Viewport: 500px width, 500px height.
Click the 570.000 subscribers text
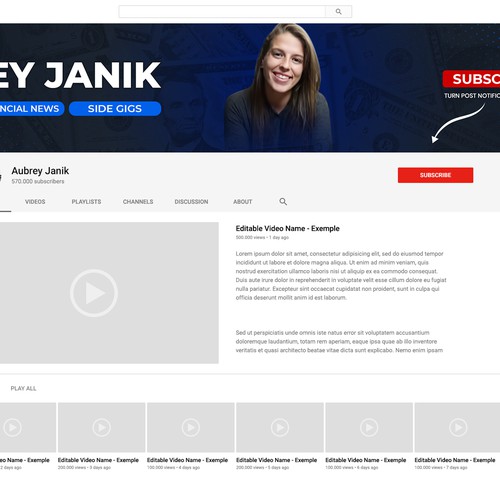coord(38,181)
